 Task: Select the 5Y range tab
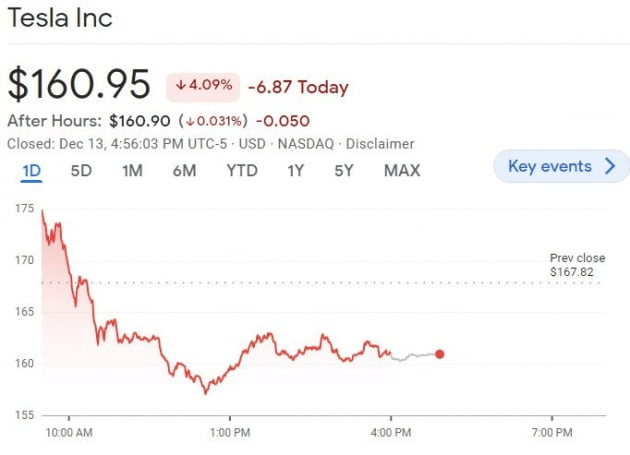tap(344, 170)
